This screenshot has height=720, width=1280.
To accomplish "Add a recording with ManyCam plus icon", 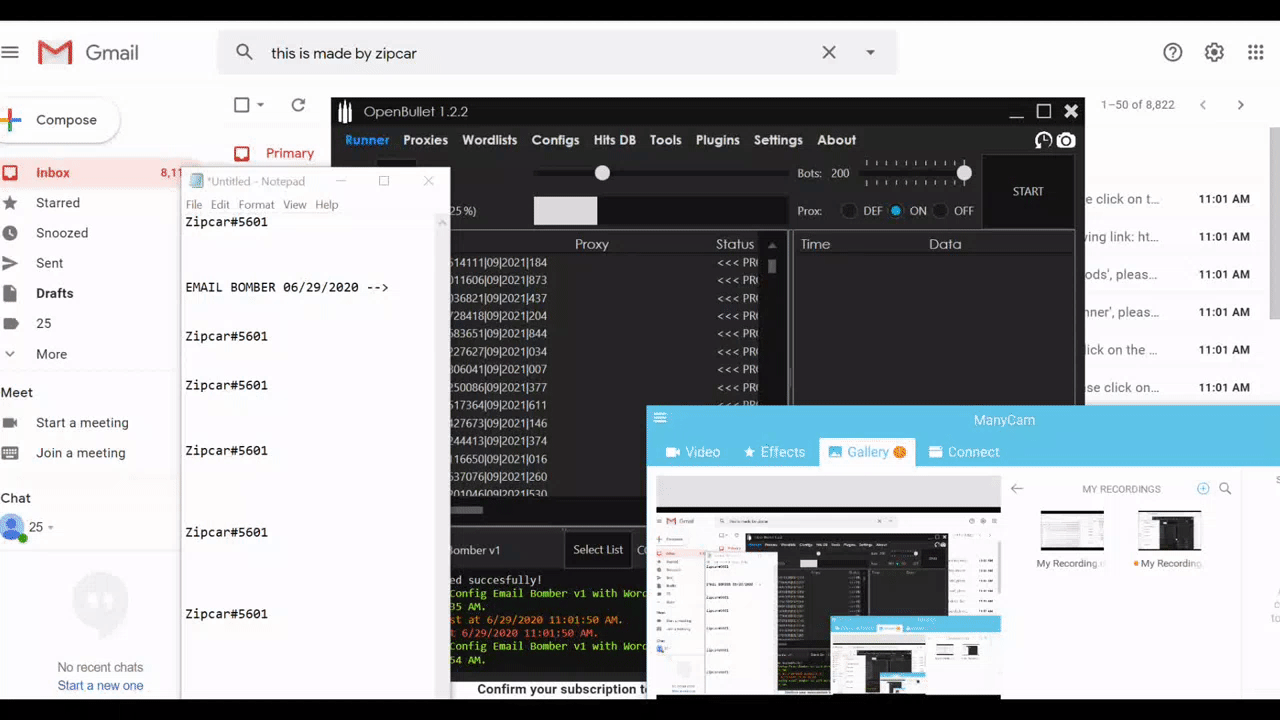I will tap(1203, 489).
